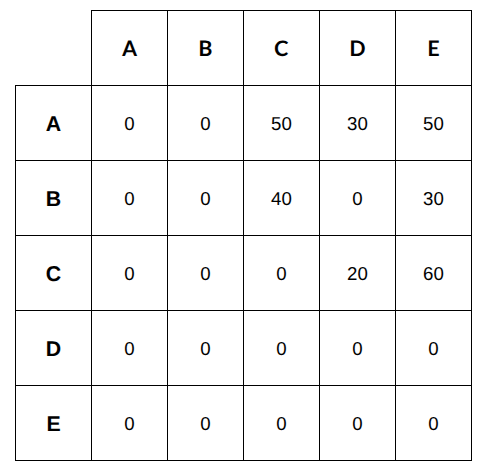Click cell row A column E value 50
Screen dimensions: 487x471
tap(433, 123)
